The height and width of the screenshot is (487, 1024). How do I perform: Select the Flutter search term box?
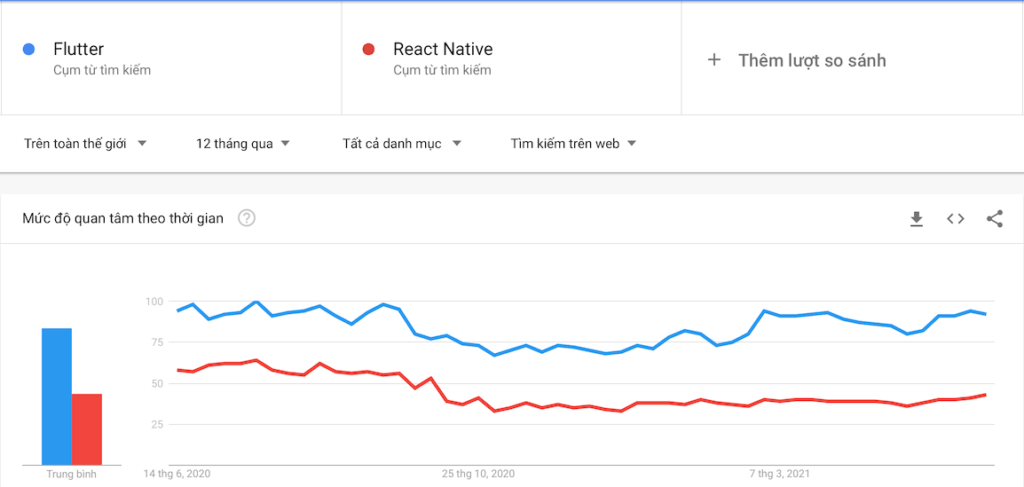(x=170, y=58)
